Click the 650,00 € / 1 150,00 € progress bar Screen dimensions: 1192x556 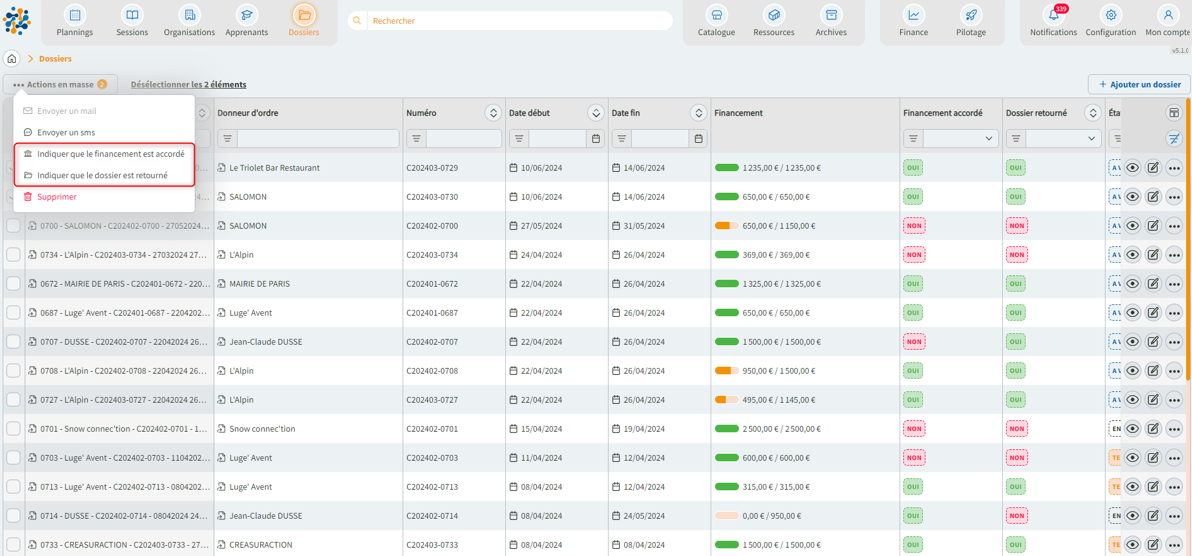click(727, 226)
